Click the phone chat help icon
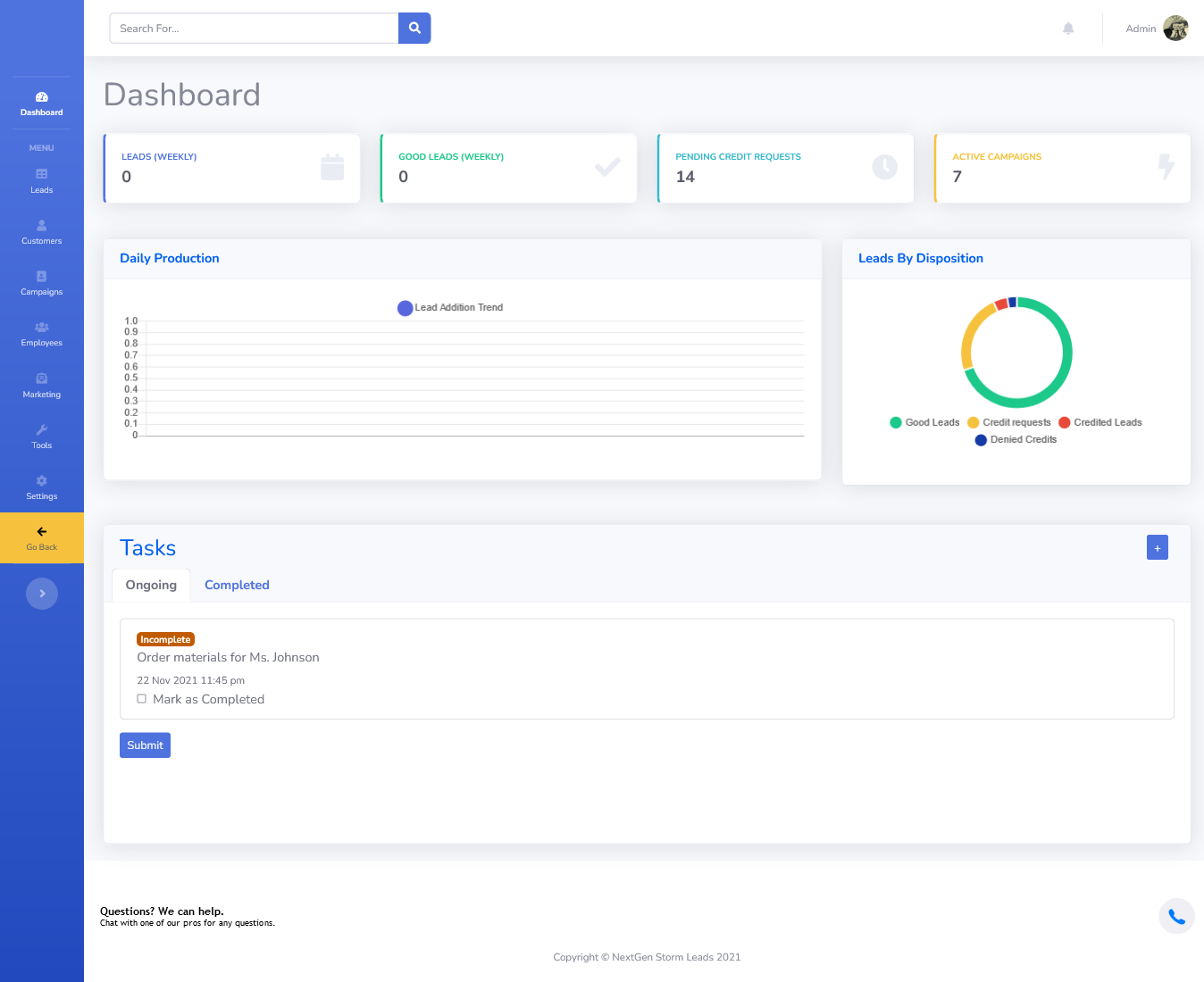This screenshot has height=982, width=1204. point(1176,916)
